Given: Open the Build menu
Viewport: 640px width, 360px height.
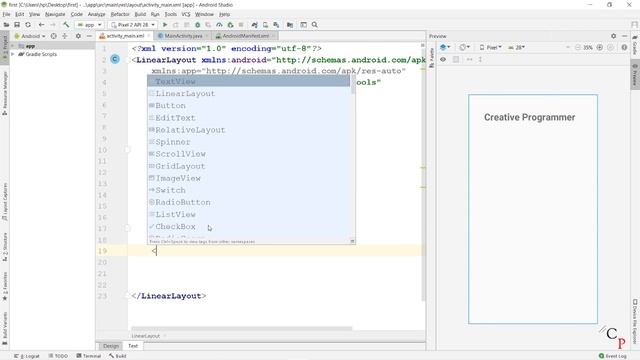Looking at the screenshot, I should point(140,14).
